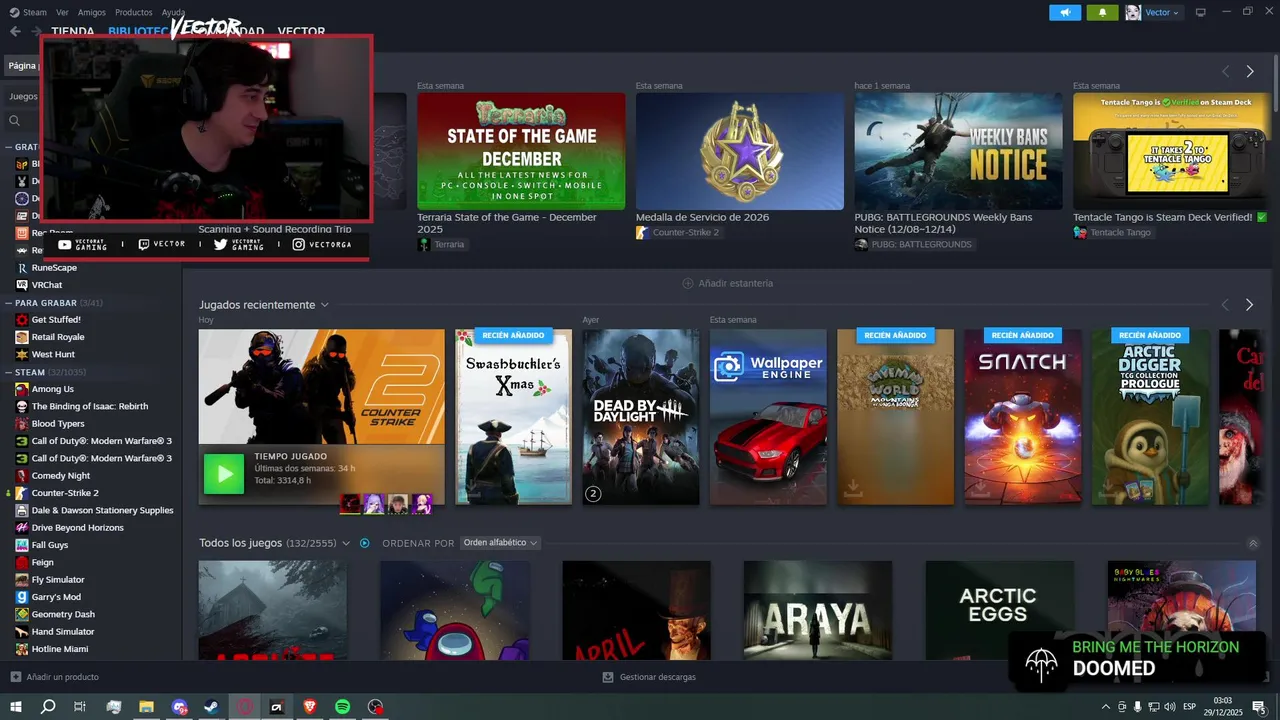This screenshot has height=720, width=1280.
Task: Click taskbar volume speaker icon
Action: pyautogui.click(x=1172, y=707)
